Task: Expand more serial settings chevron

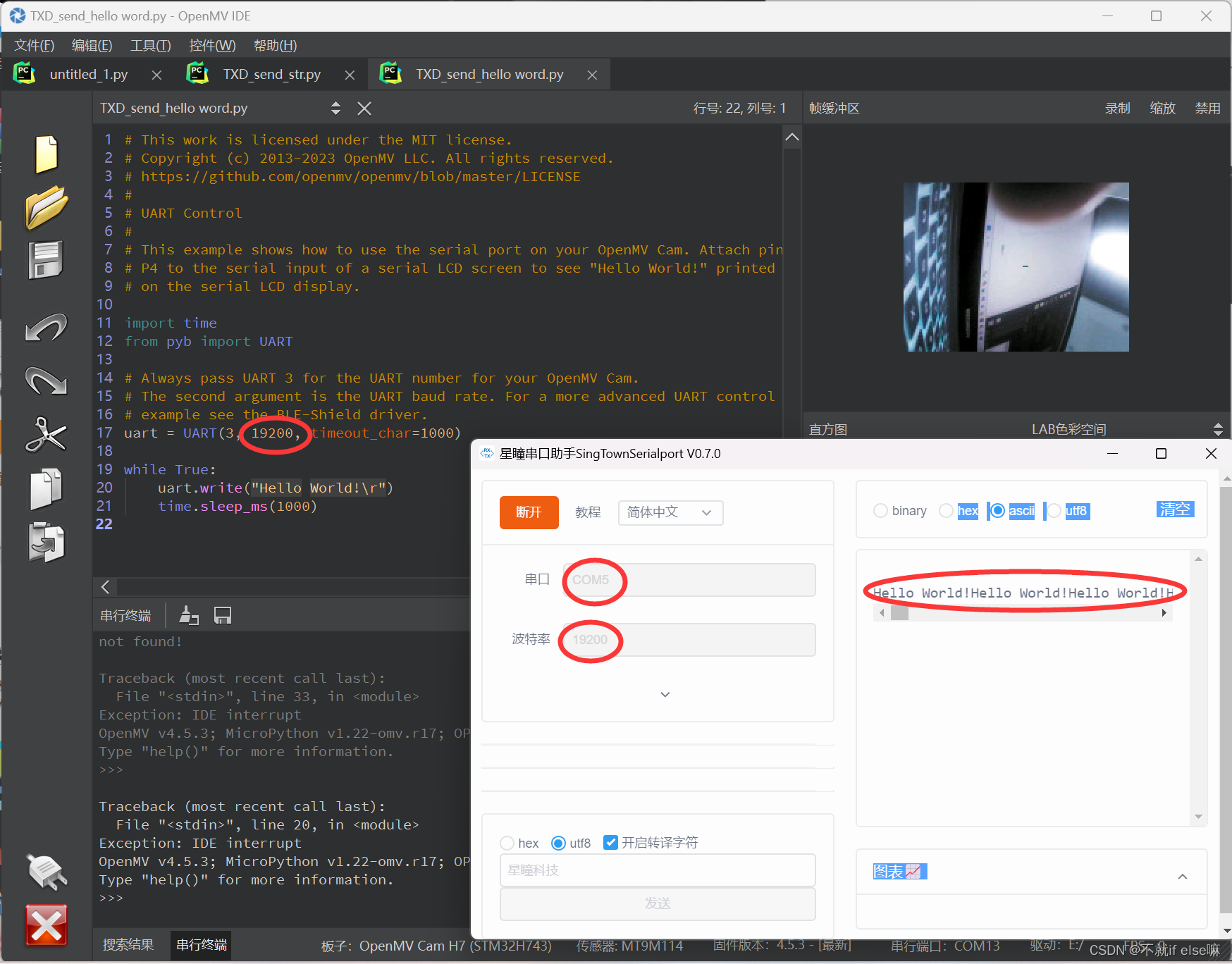Action: [665, 695]
